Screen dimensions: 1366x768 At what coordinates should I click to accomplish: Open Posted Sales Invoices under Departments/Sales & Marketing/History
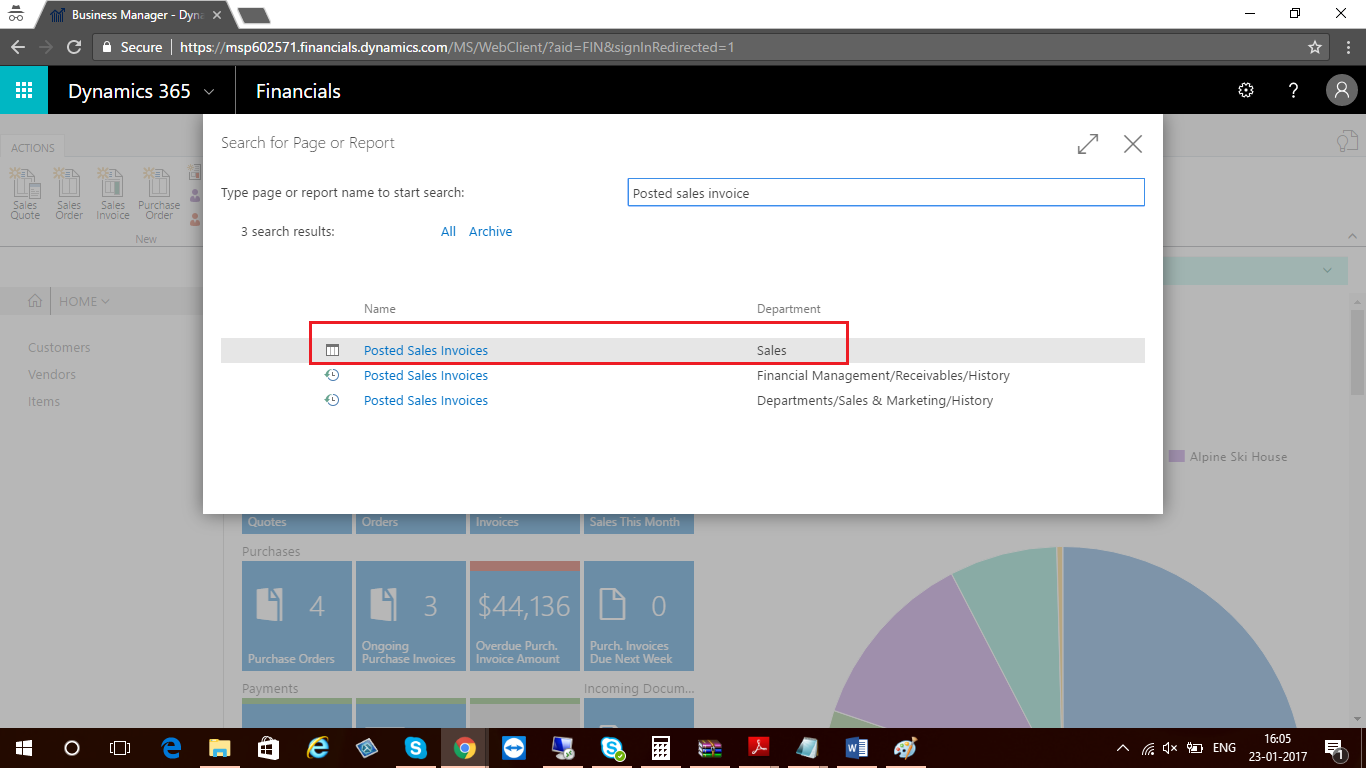426,400
